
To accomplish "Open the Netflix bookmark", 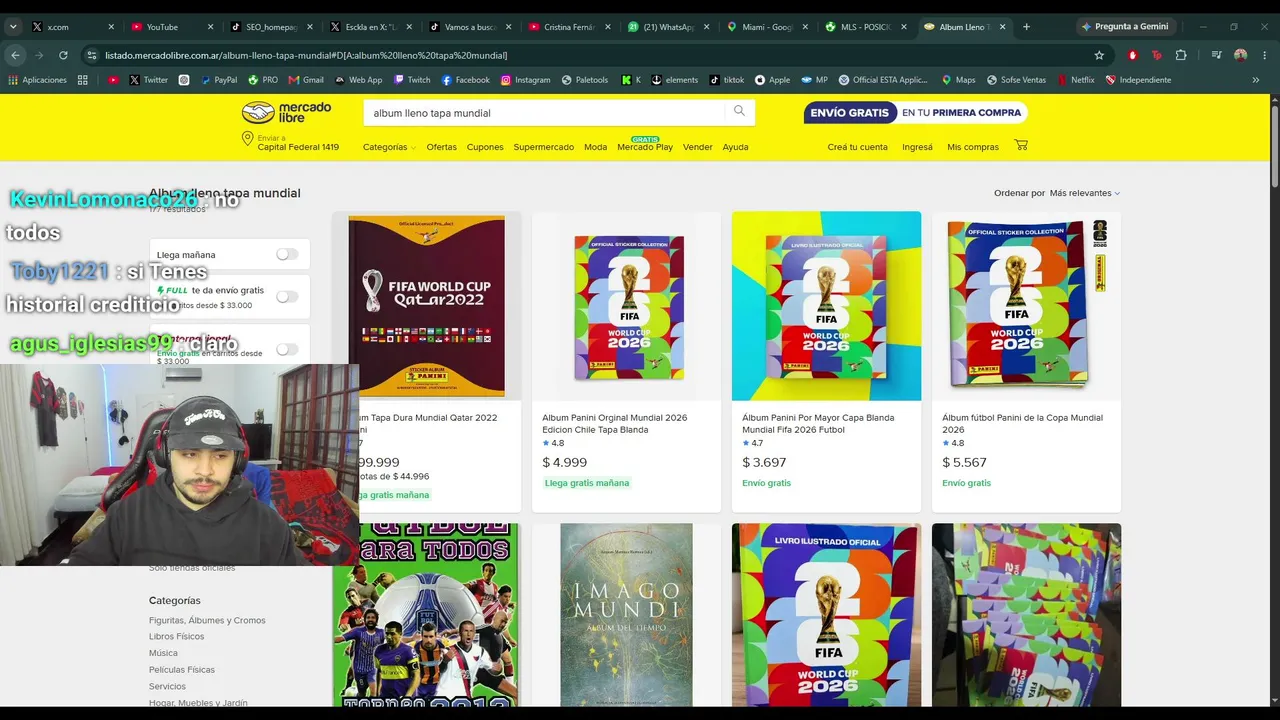I will point(1075,80).
